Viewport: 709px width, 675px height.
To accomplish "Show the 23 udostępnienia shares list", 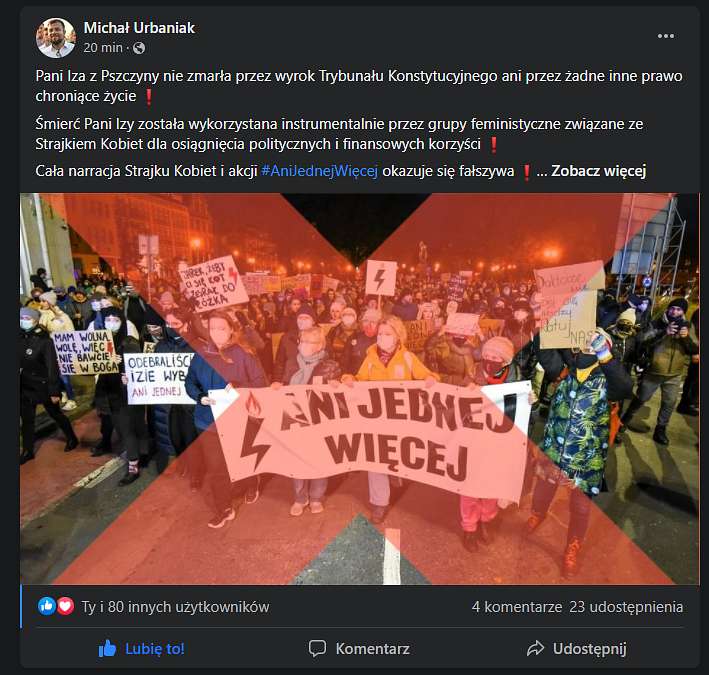I will [626, 607].
